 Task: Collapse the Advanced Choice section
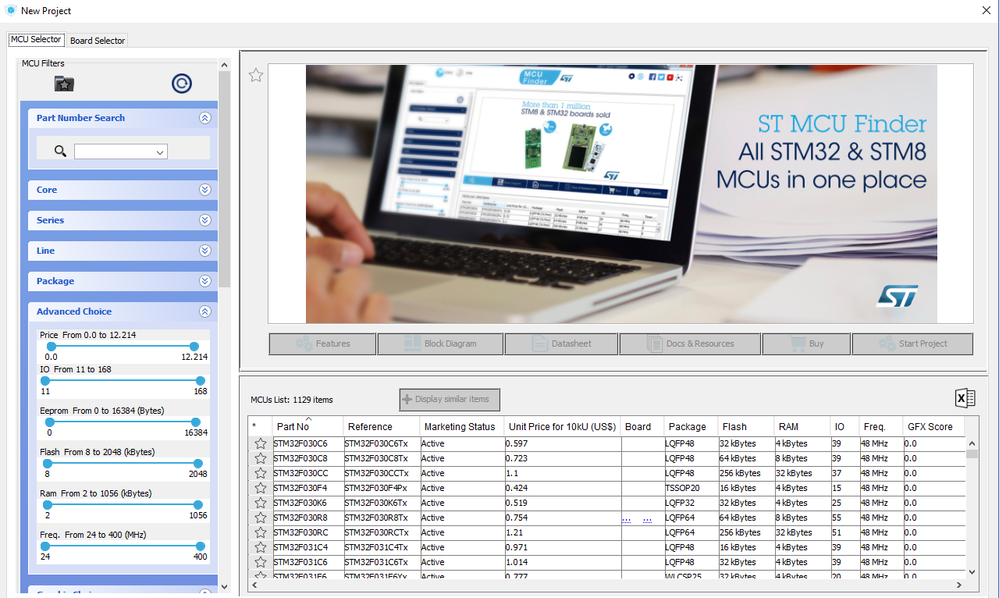click(205, 311)
